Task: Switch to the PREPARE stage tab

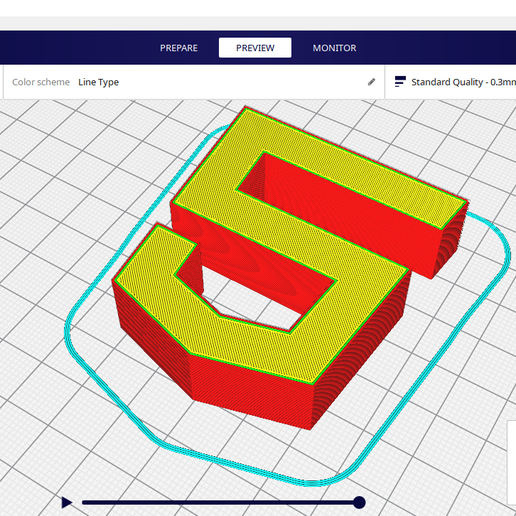Action: [179, 48]
